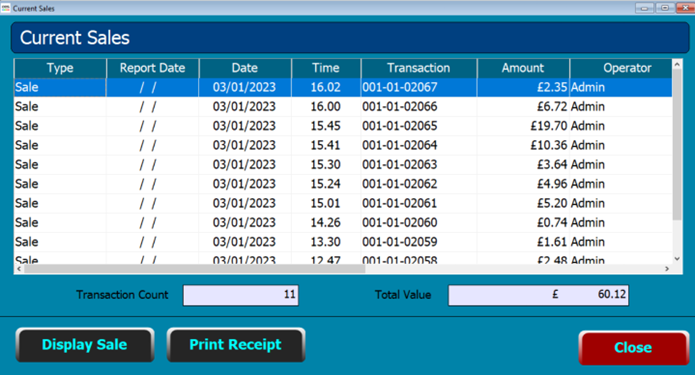Sort by the Report Date column header
The height and width of the screenshot is (375, 695).
coord(152,68)
